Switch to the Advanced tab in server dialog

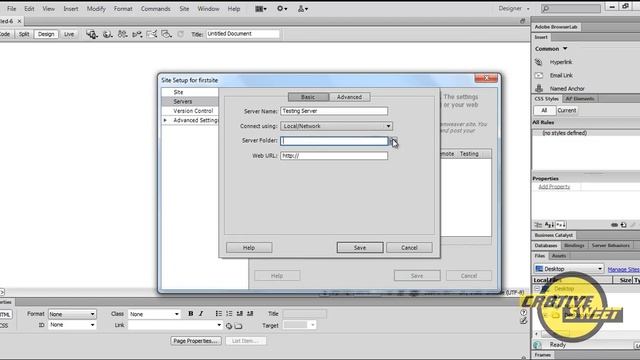[349, 97]
